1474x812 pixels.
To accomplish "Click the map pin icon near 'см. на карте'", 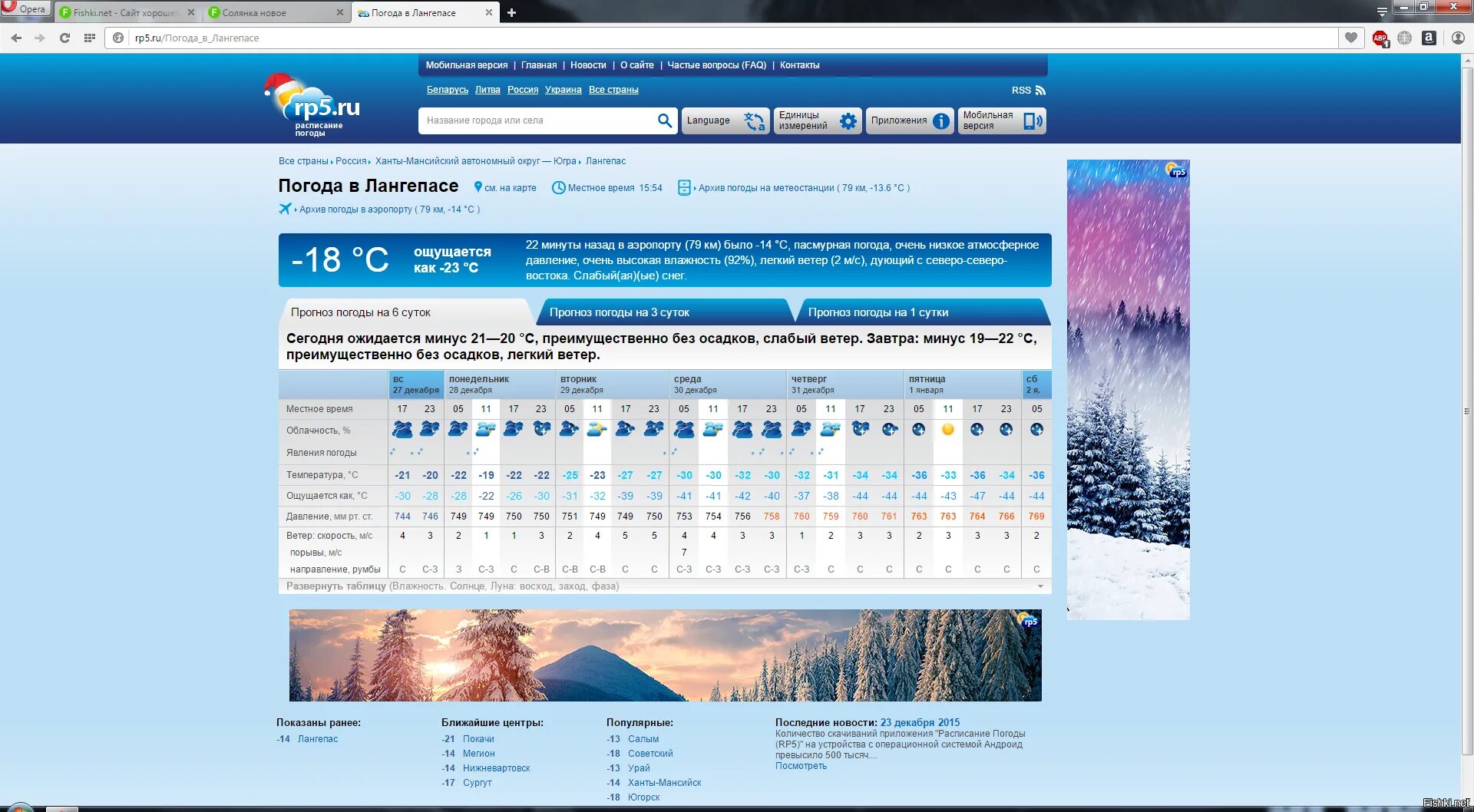I will tap(478, 187).
